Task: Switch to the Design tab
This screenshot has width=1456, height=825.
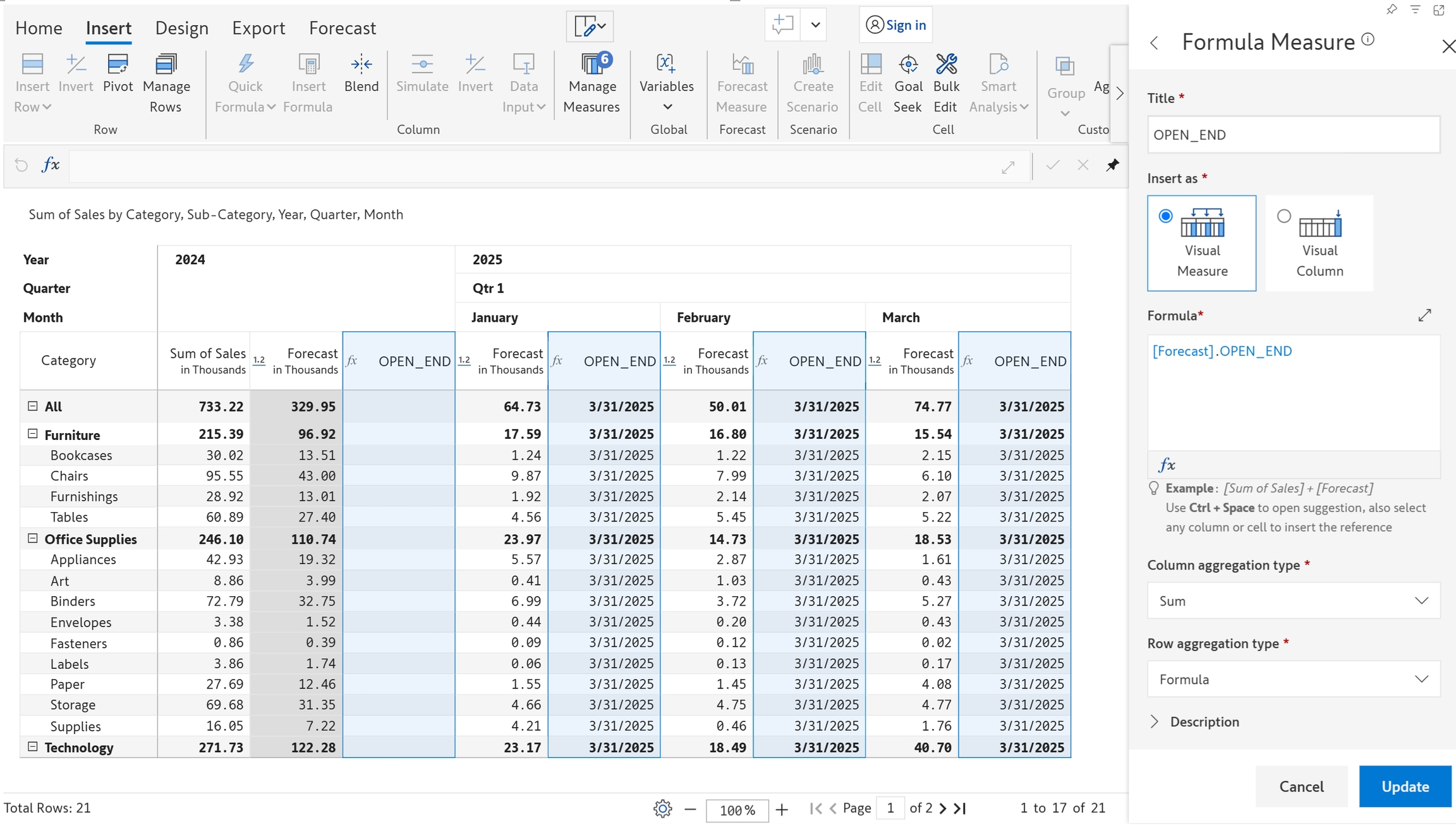Action: [x=181, y=28]
